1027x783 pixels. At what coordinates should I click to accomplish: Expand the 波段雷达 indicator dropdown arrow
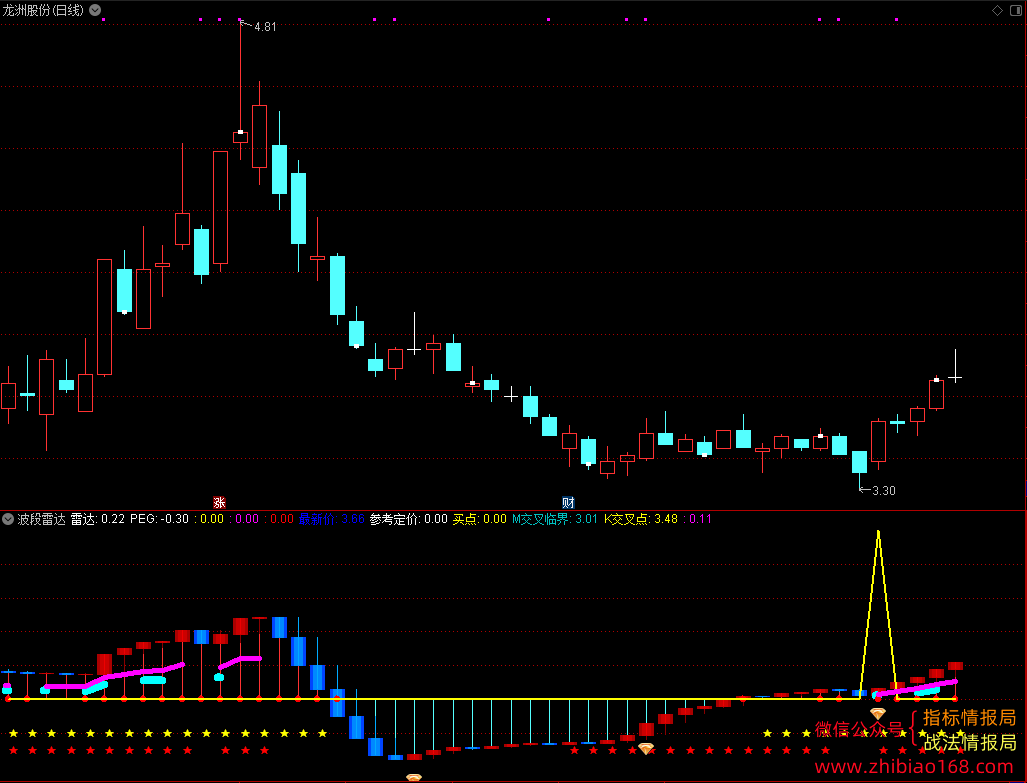coord(8,519)
